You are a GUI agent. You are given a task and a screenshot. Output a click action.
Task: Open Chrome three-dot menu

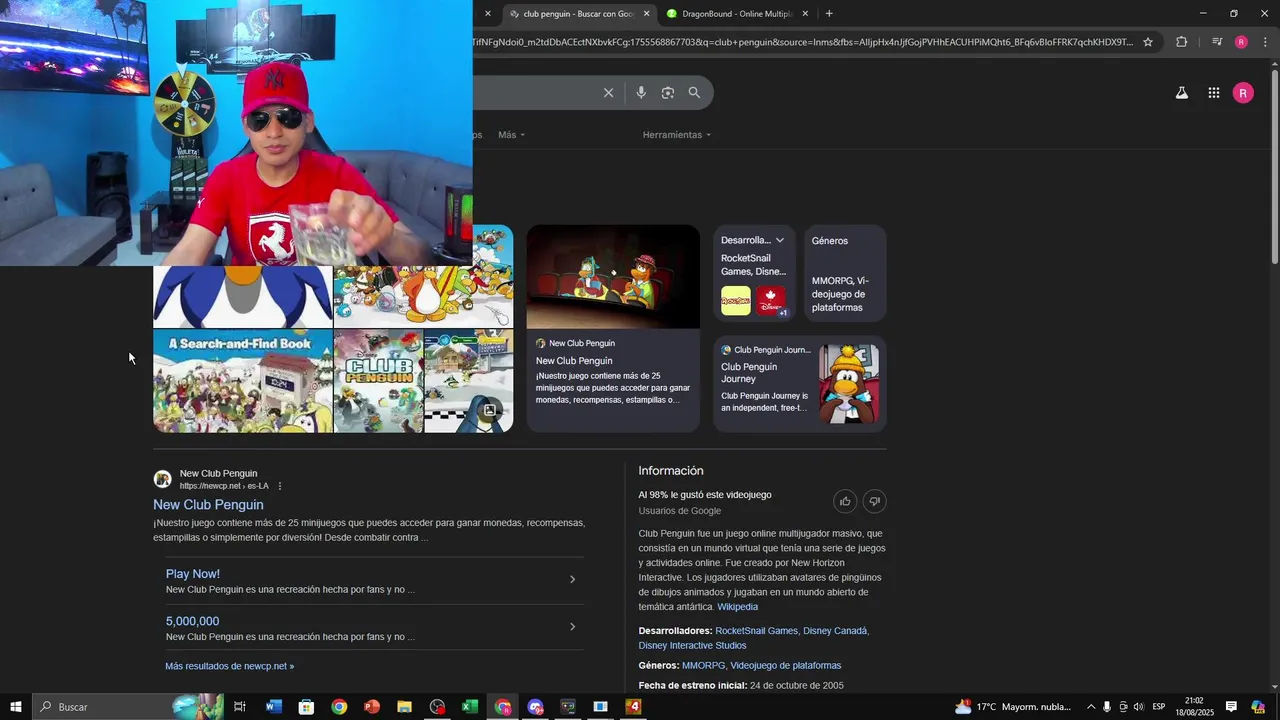pyautogui.click(x=1265, y=42)
